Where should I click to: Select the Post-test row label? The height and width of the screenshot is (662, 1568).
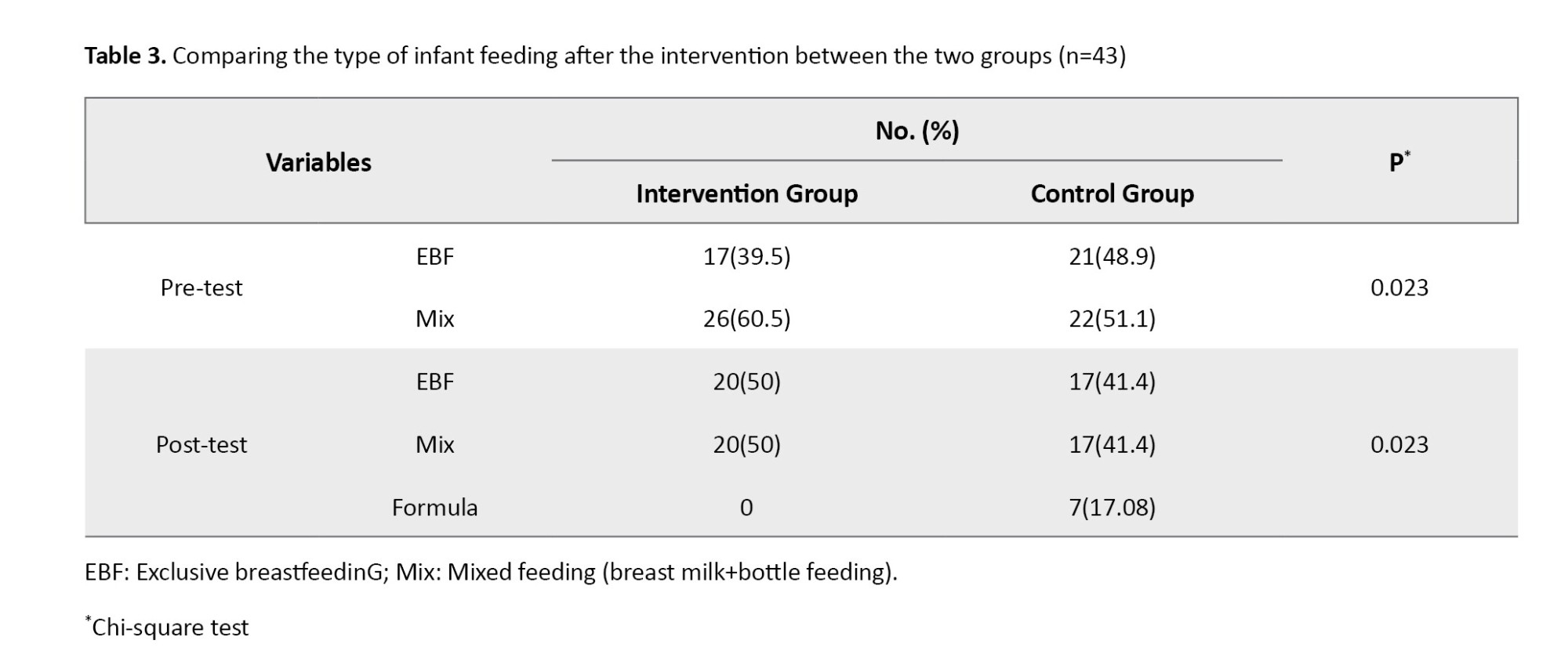coord(201,444)
